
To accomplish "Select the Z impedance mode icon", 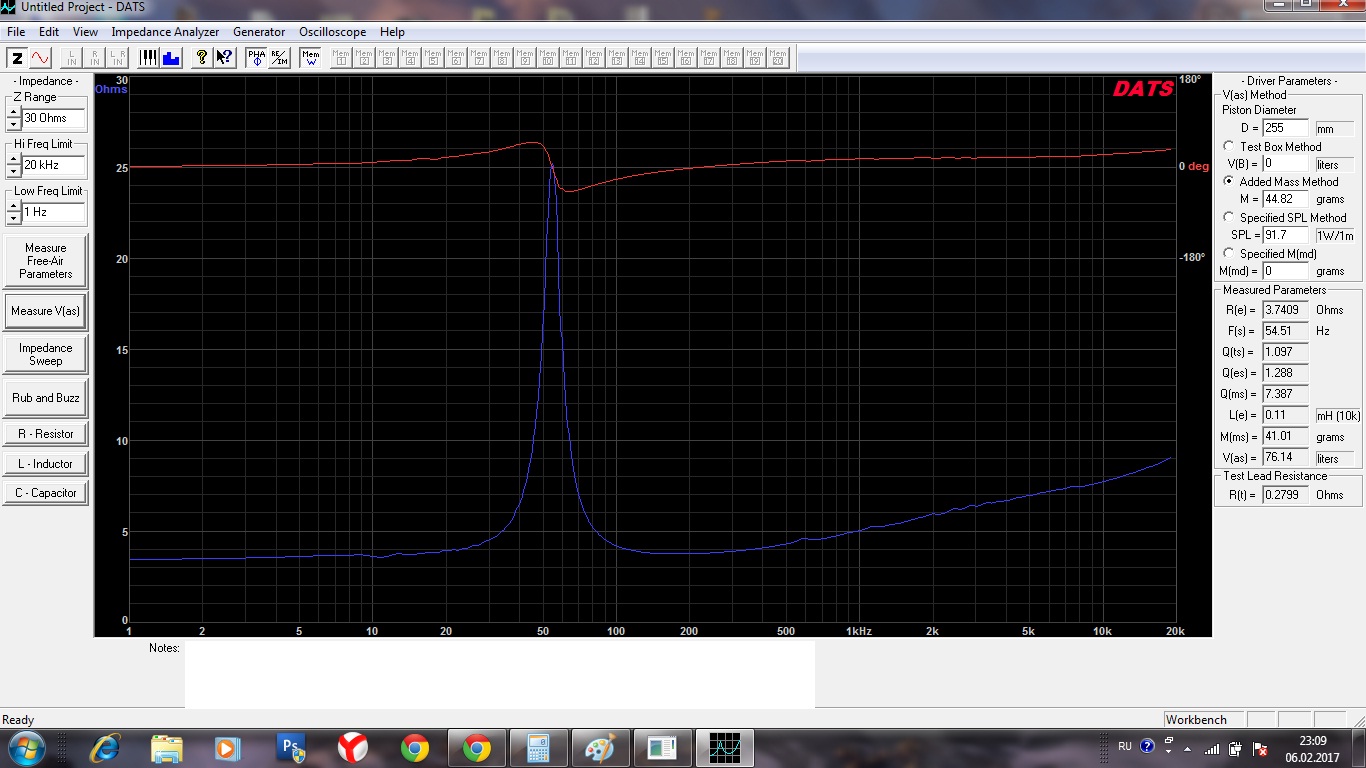I will tap(17, 58).
